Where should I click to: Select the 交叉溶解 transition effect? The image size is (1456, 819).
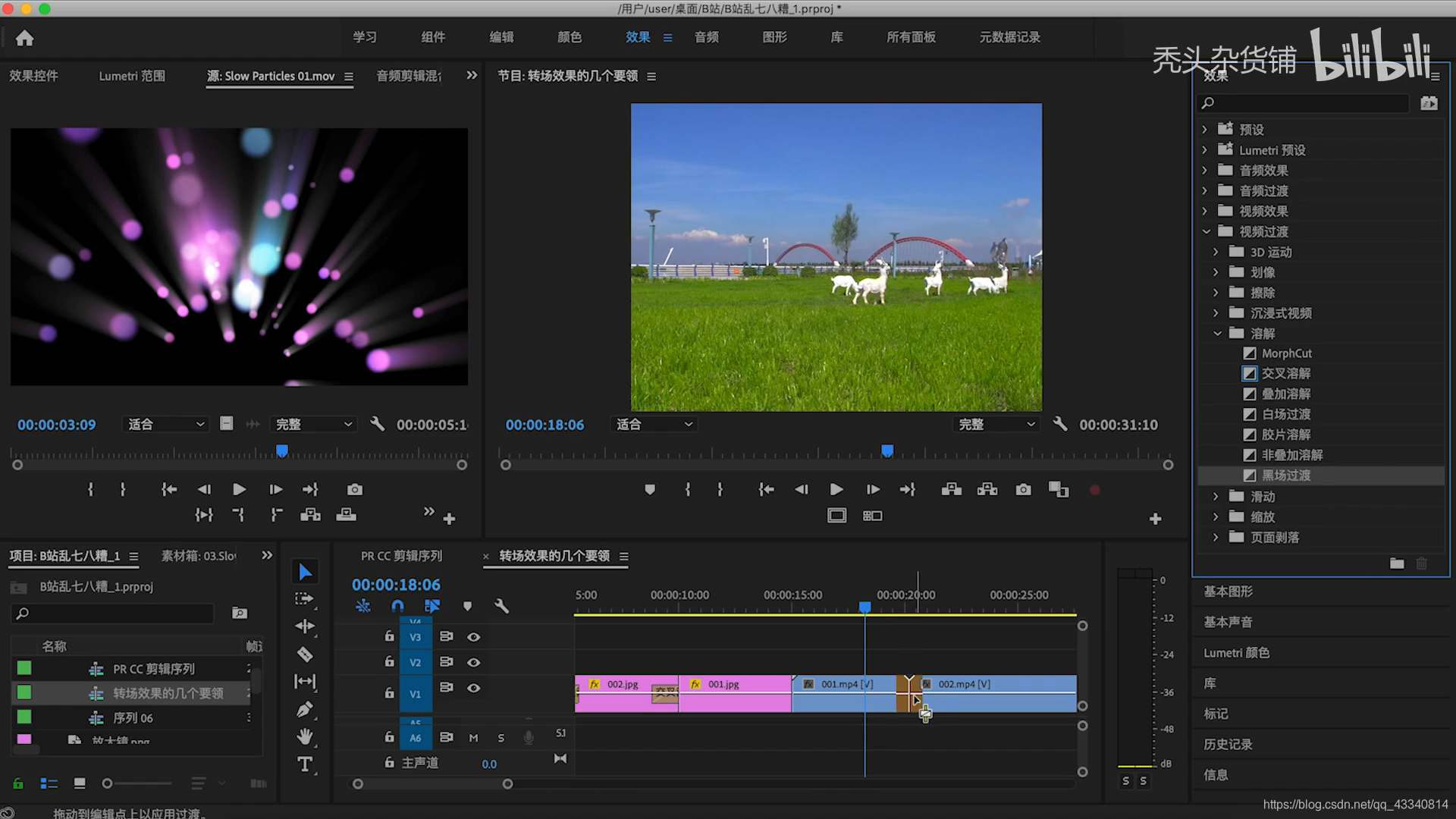(x=1285, y=373)
